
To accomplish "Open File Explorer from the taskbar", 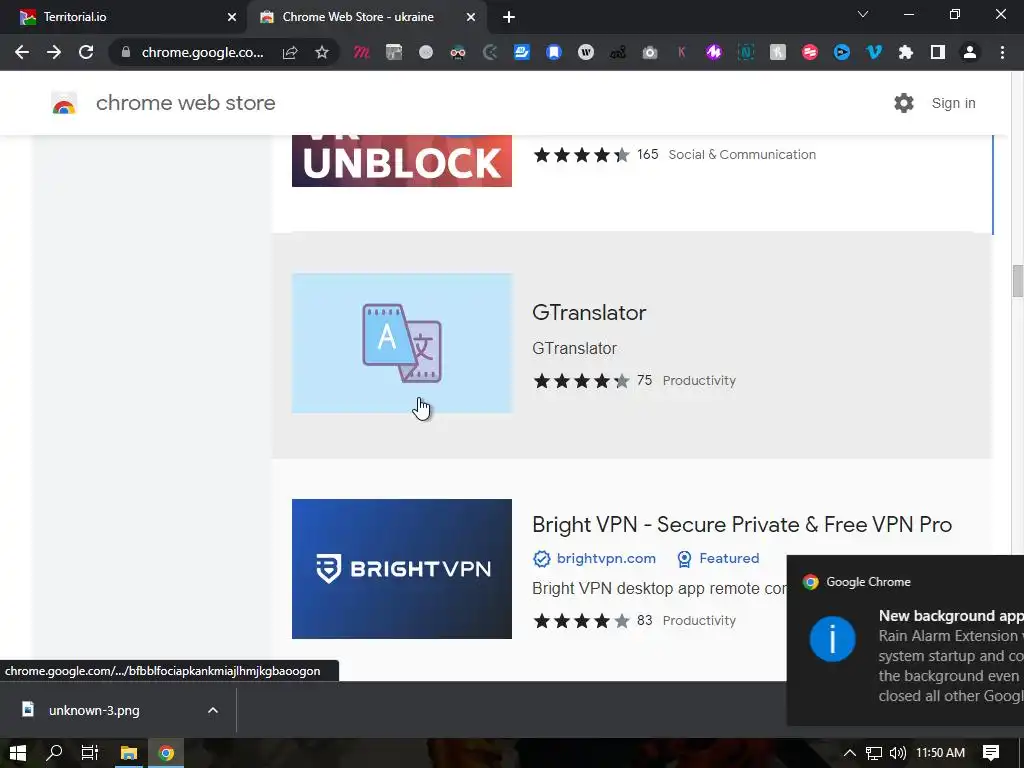I will [x=129, y=753].
